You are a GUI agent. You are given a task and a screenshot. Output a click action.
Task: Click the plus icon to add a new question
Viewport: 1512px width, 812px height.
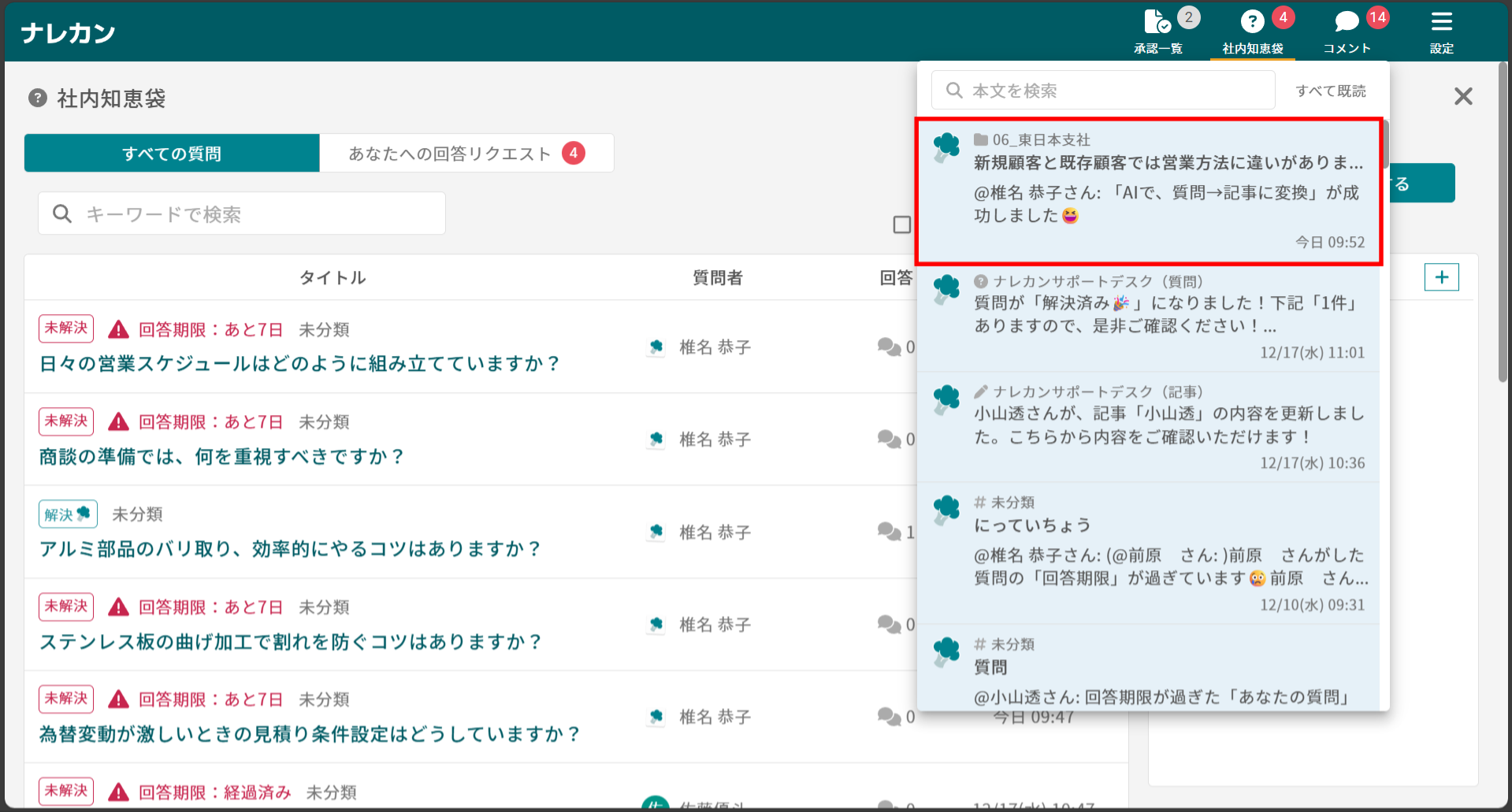point(1442,276)
